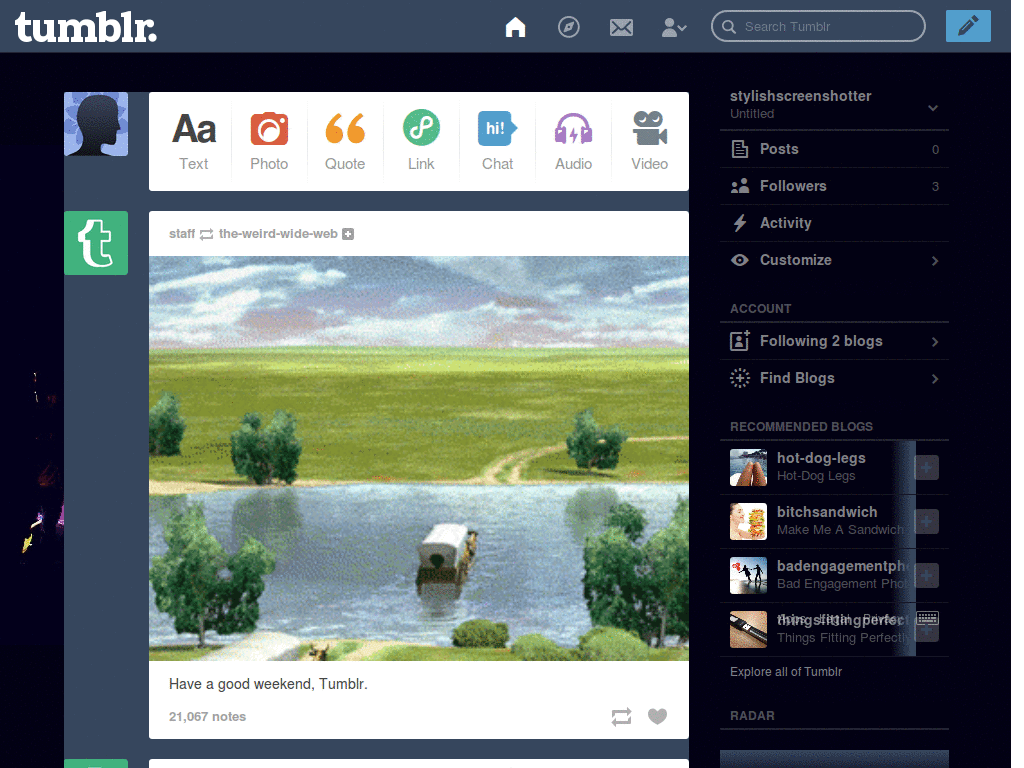The width and height of the screenshot is (1024, 768).
Task: Open the-weird-wide-web blog link
Action: click(278, 234)
